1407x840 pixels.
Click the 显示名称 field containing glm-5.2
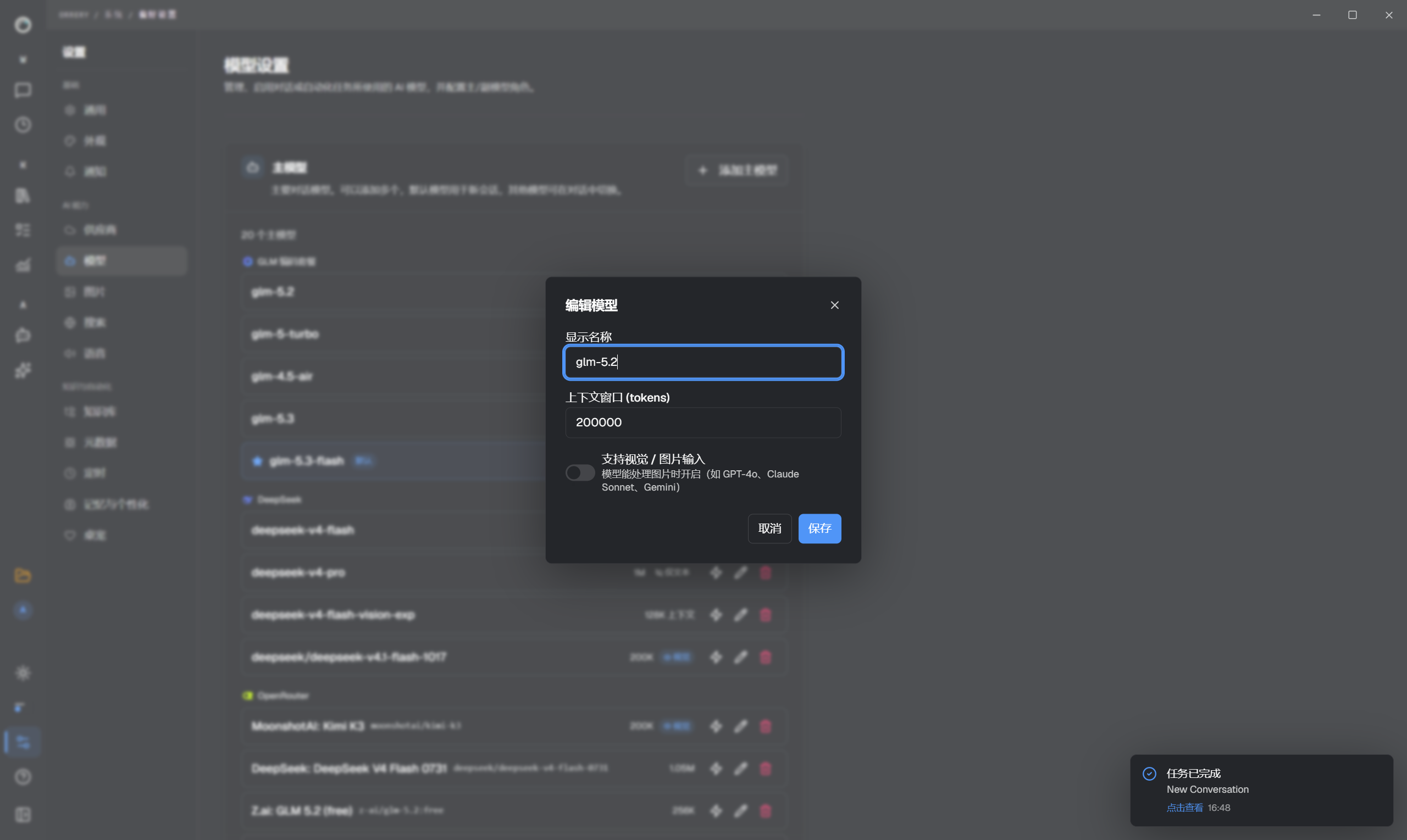point(703,362)
